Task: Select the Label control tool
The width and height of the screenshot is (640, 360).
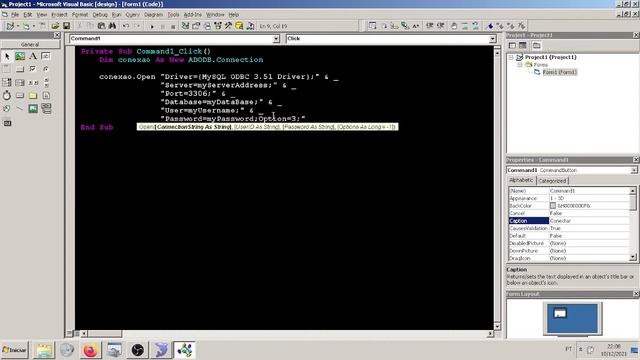Action: (x=33, y=56)
